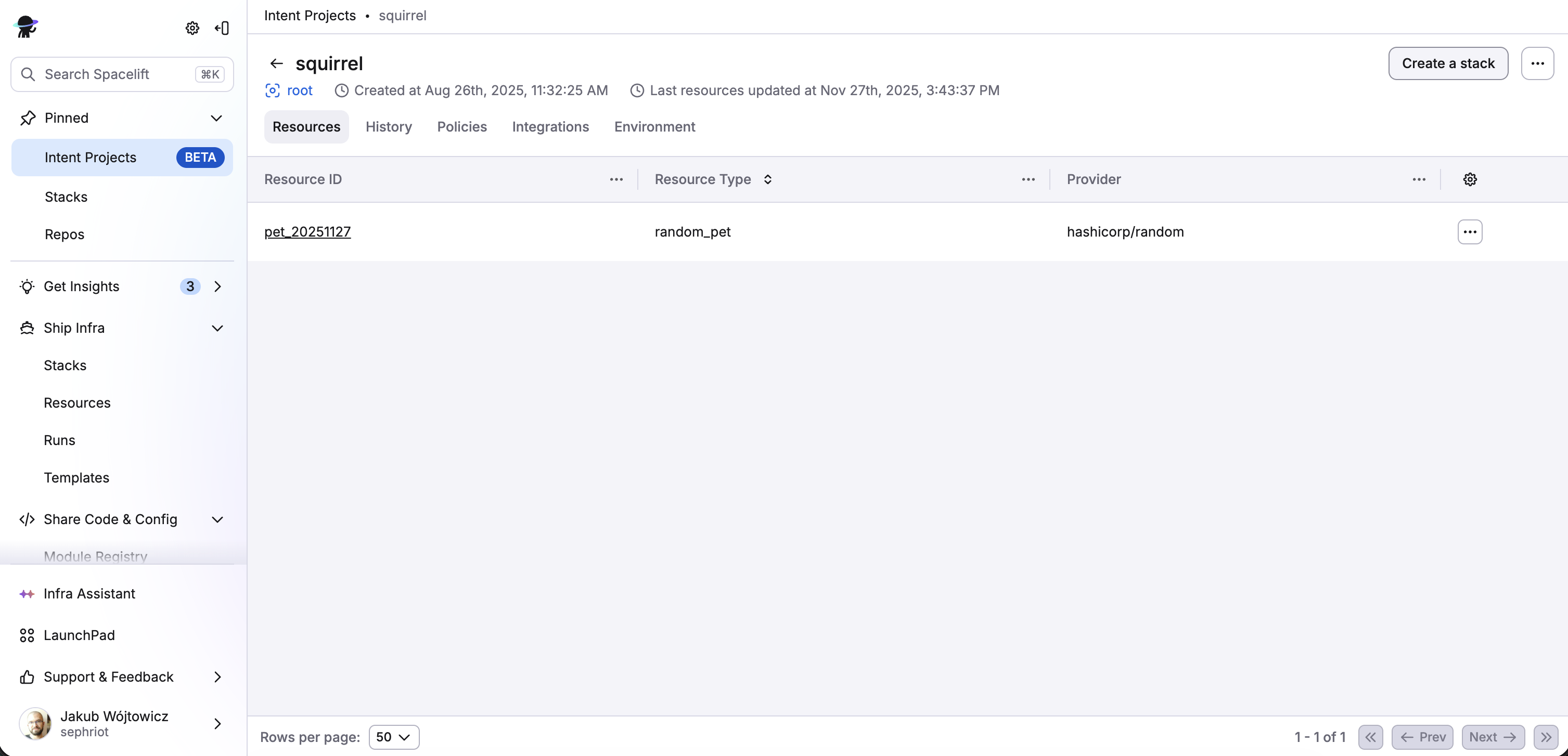
Task: Open column settings gear in resources table
Action: pyautogui.click(x=1470, y=179)
